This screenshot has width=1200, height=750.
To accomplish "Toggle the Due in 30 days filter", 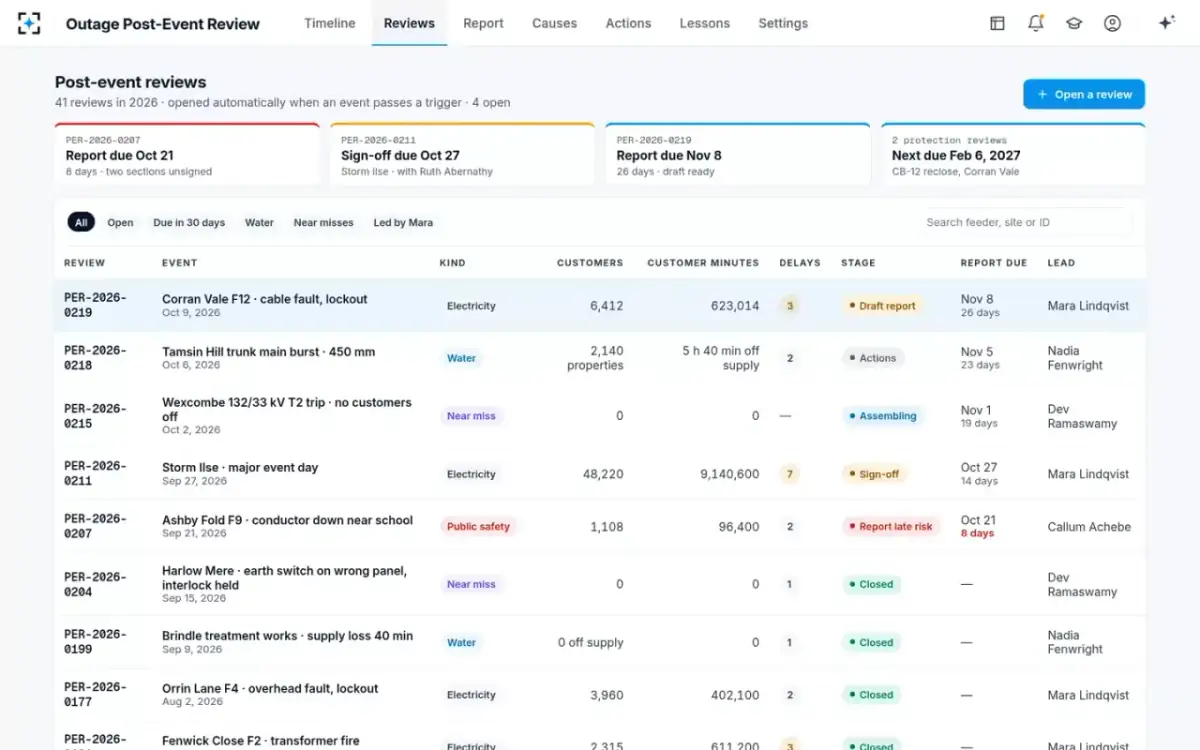I will tap(189, 222).
